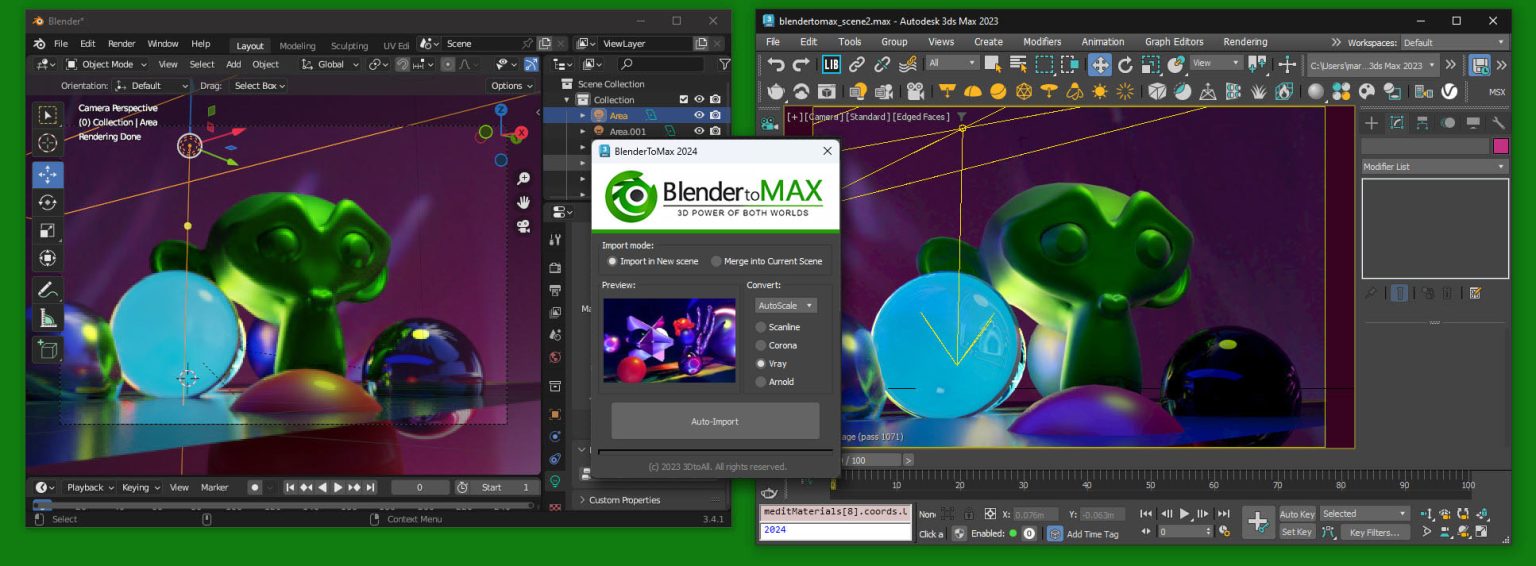Viewport: 1536px width, 566px height.
Task: Click the pink object color swatch
Action: 1500,146
